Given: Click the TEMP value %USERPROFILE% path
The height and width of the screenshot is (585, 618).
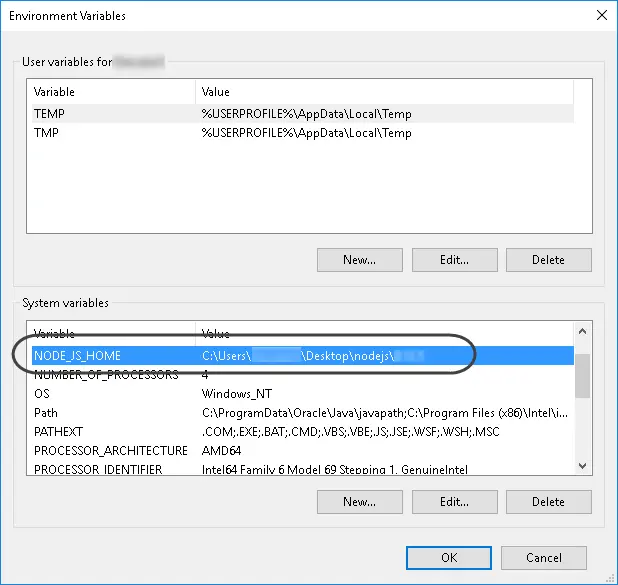Looking at the screenshot, I should 307,114.
